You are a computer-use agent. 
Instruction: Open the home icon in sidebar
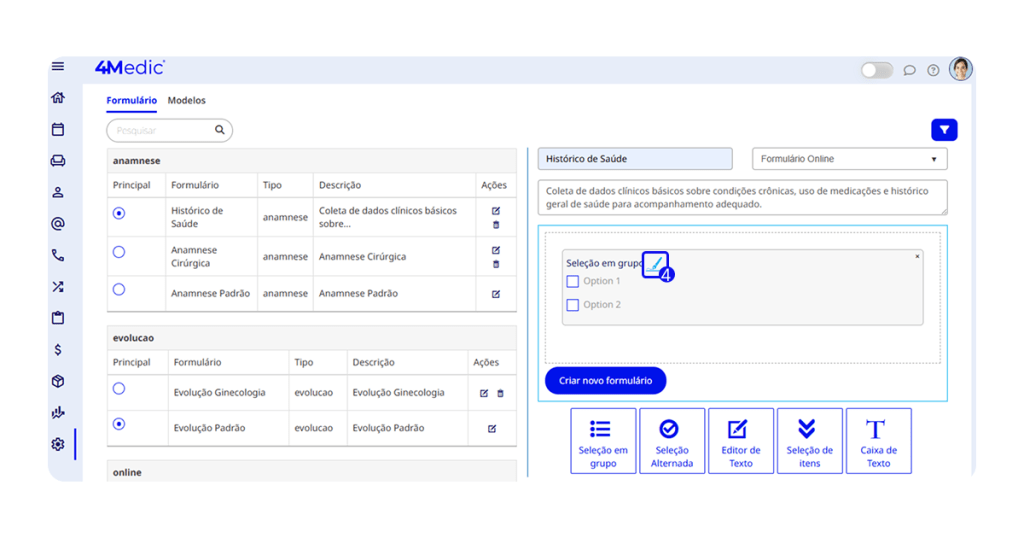tap(58, 98)
